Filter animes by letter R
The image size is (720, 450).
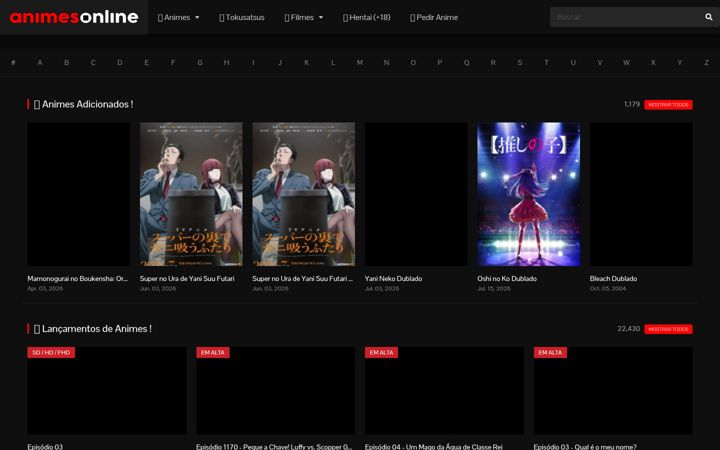pyautogui.click(x=493, y=62)
